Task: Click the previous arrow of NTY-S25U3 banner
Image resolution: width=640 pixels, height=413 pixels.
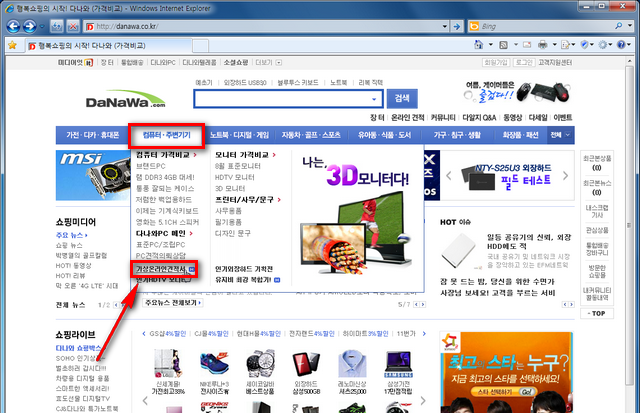Action: tap(449, 176)
